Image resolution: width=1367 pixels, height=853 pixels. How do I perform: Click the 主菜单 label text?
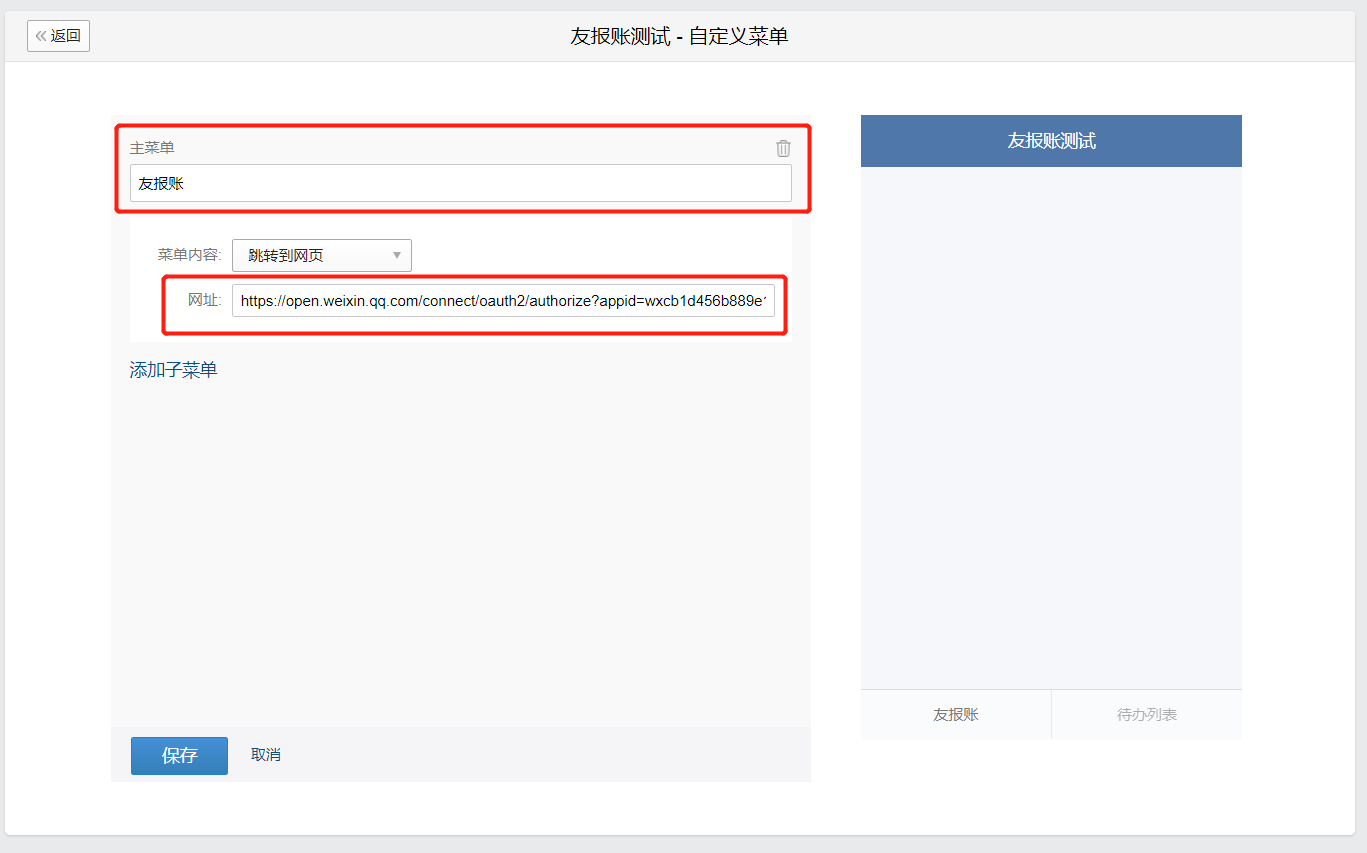(x=152, y=147)
